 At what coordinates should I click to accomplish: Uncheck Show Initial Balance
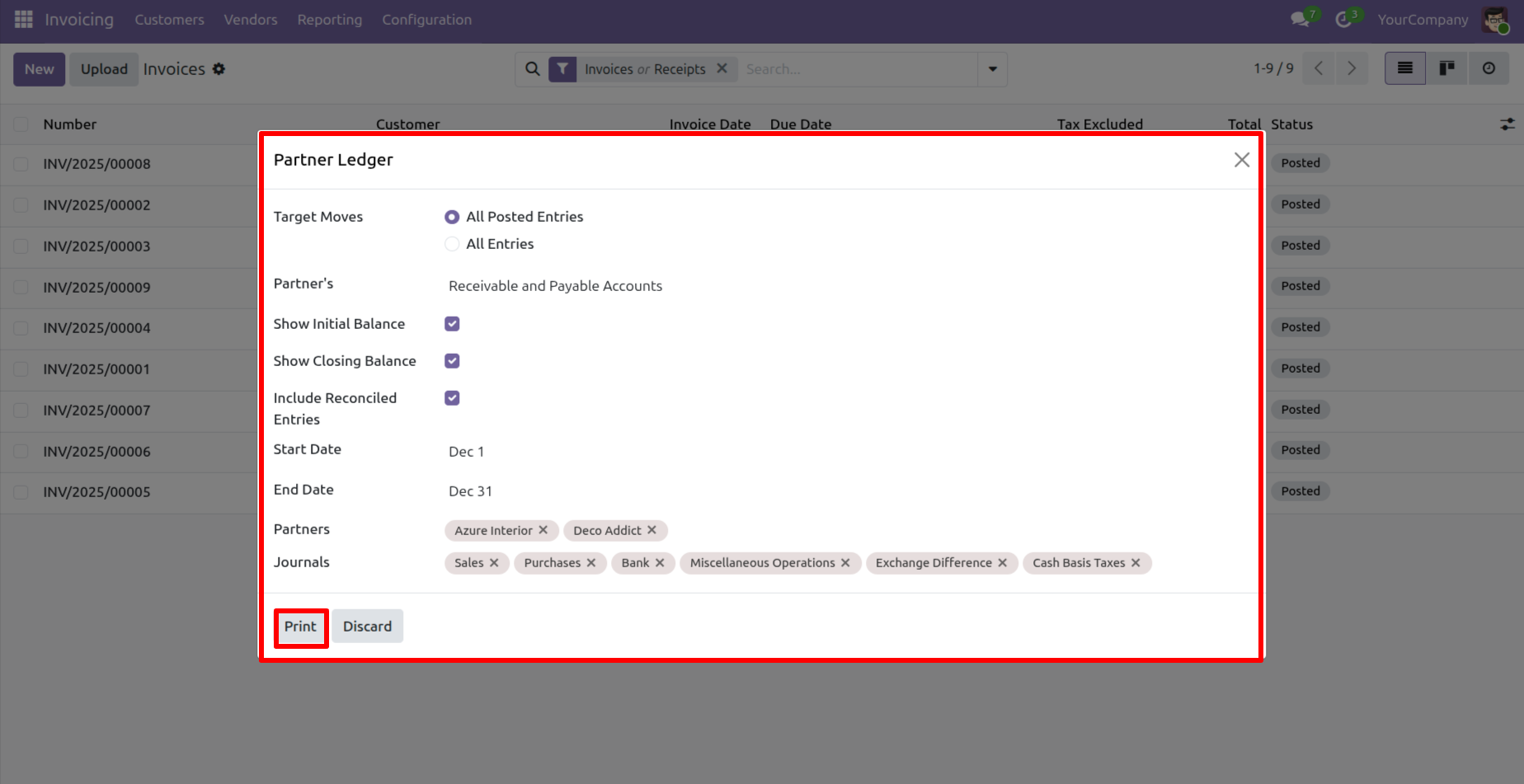click(452, 324)
